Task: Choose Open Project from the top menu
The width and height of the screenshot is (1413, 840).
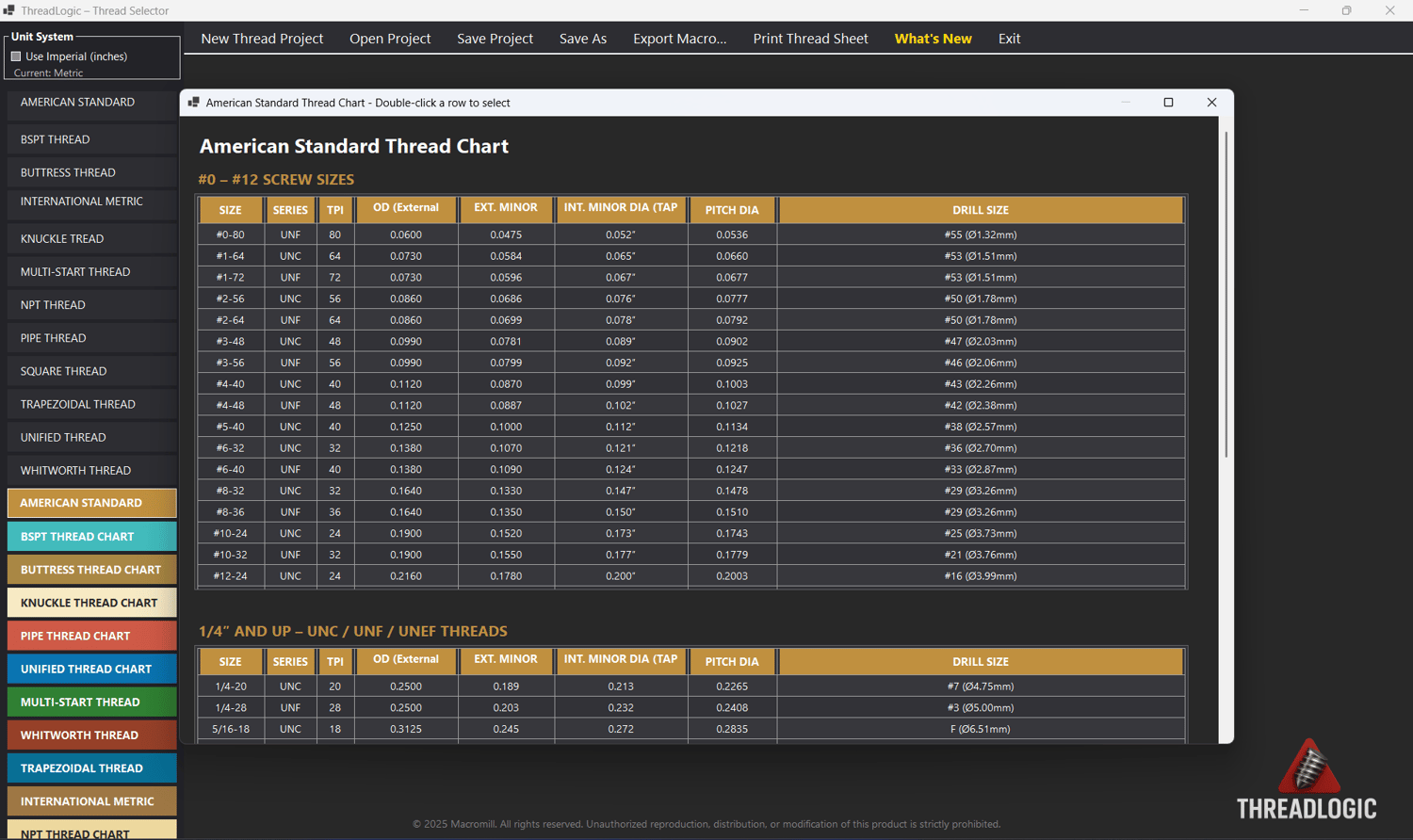Action: click(390, 39)
